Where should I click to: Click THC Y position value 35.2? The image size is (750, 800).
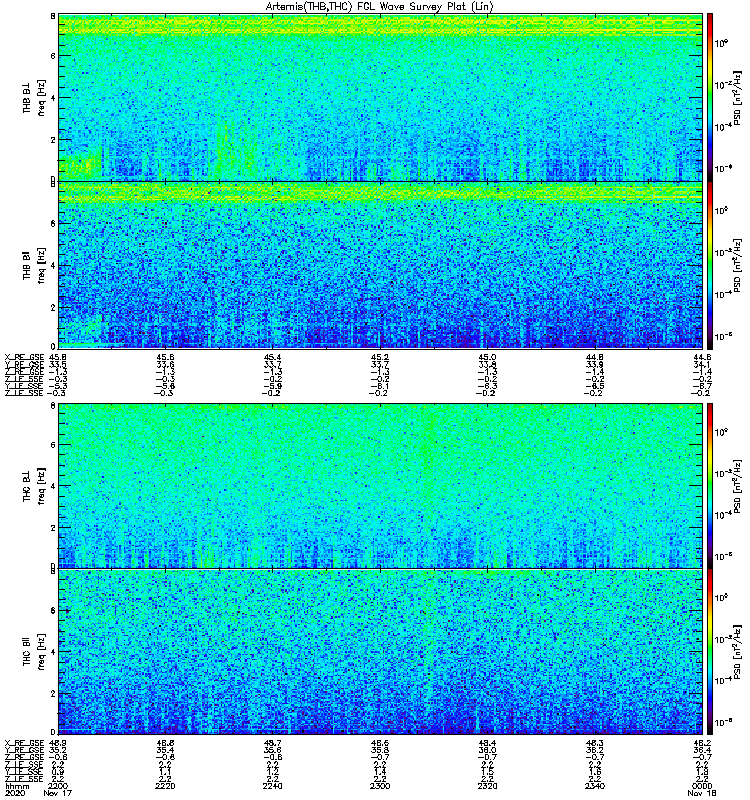click(x=57, y=751)
